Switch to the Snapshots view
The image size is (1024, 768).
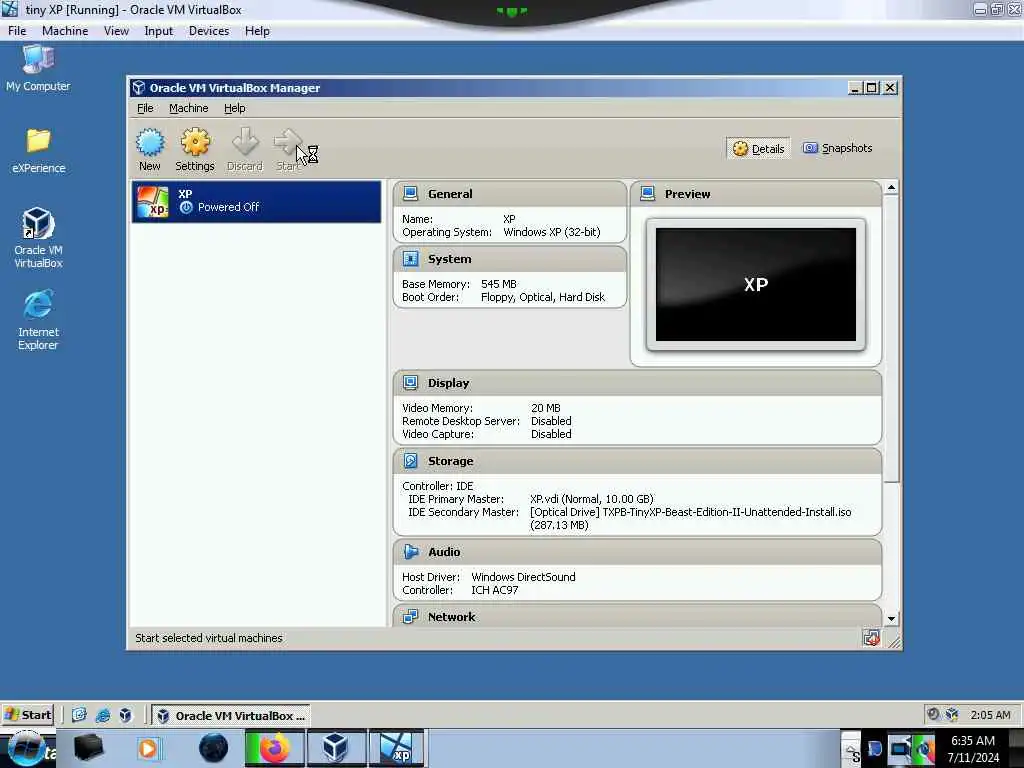pos(837,148)
